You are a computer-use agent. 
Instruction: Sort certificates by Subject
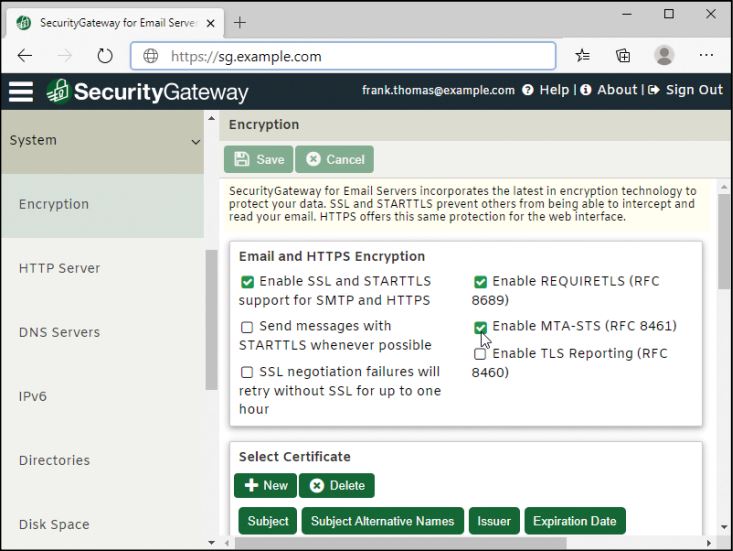point(268,521)
